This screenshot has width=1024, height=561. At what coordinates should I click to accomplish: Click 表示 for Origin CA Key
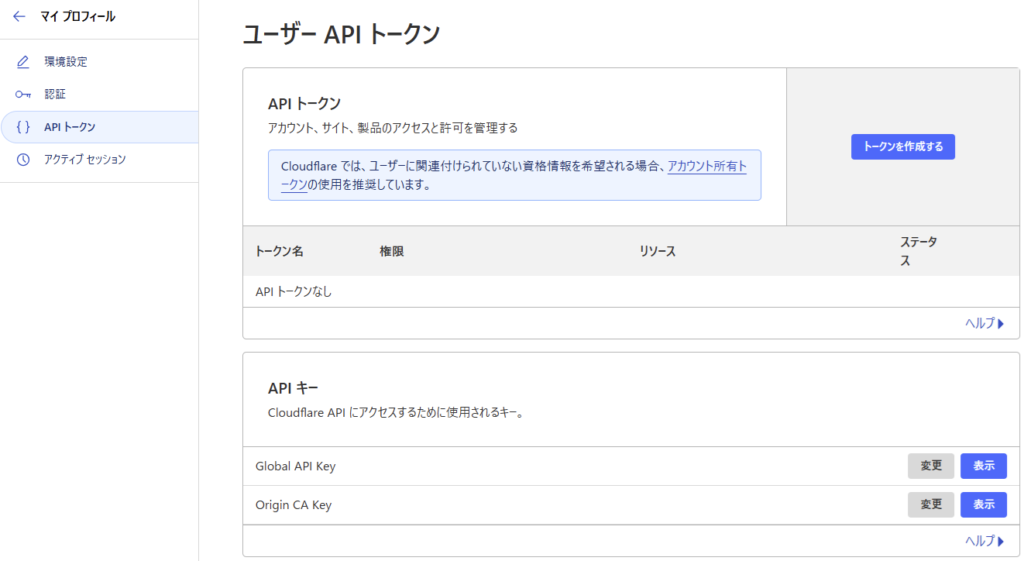(x=984, y=504)
